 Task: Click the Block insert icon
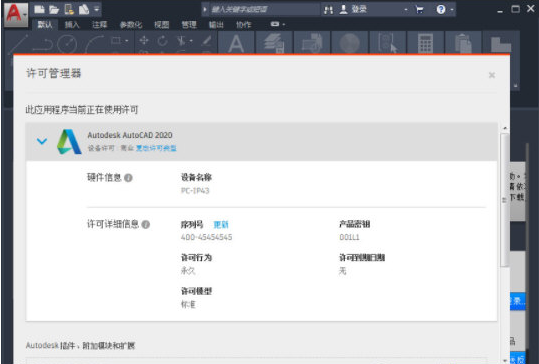click(x=312, y=43)
